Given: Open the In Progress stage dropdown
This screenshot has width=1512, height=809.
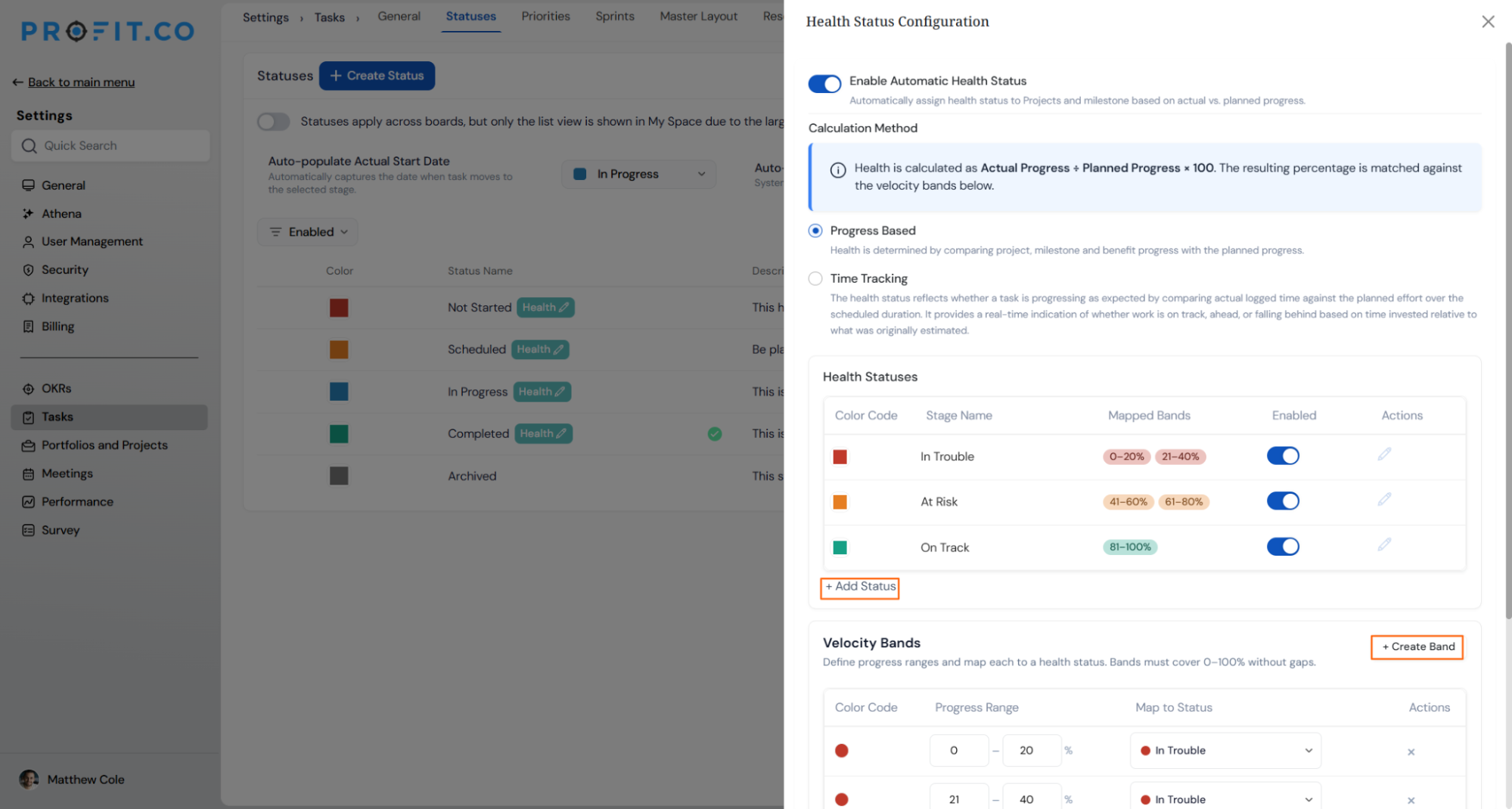Looking at the screenshot, I should pyautogui.click(x=638, y=174).
